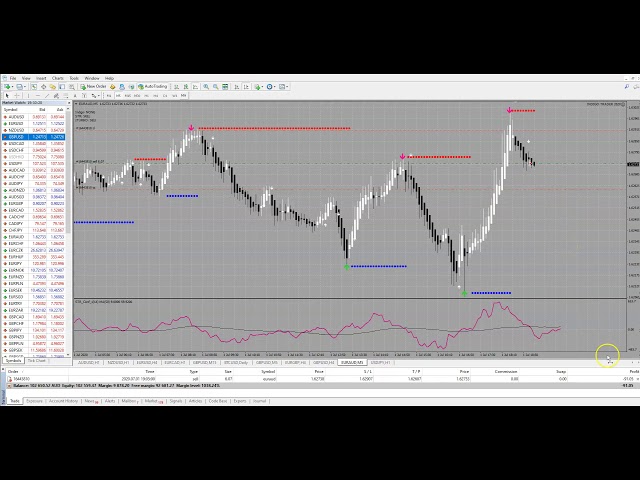Open the New Chart dropdown arrow
Image resolution: width=640 pixels, height=480 pixels.
12,87
